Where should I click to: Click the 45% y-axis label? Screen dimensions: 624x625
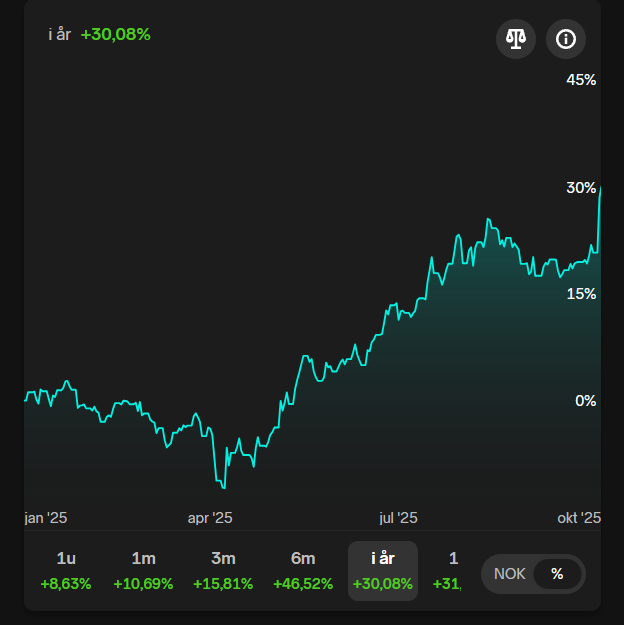(581, 80)
